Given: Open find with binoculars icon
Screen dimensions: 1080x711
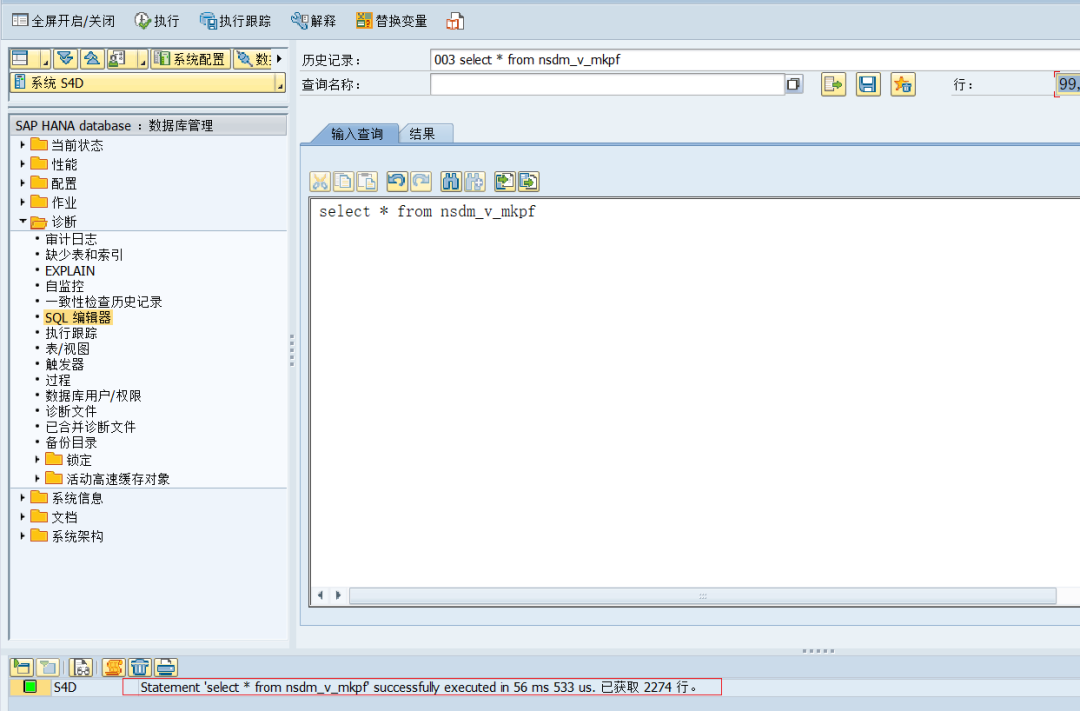Looking at the screenshot, I should pos(451,181).
